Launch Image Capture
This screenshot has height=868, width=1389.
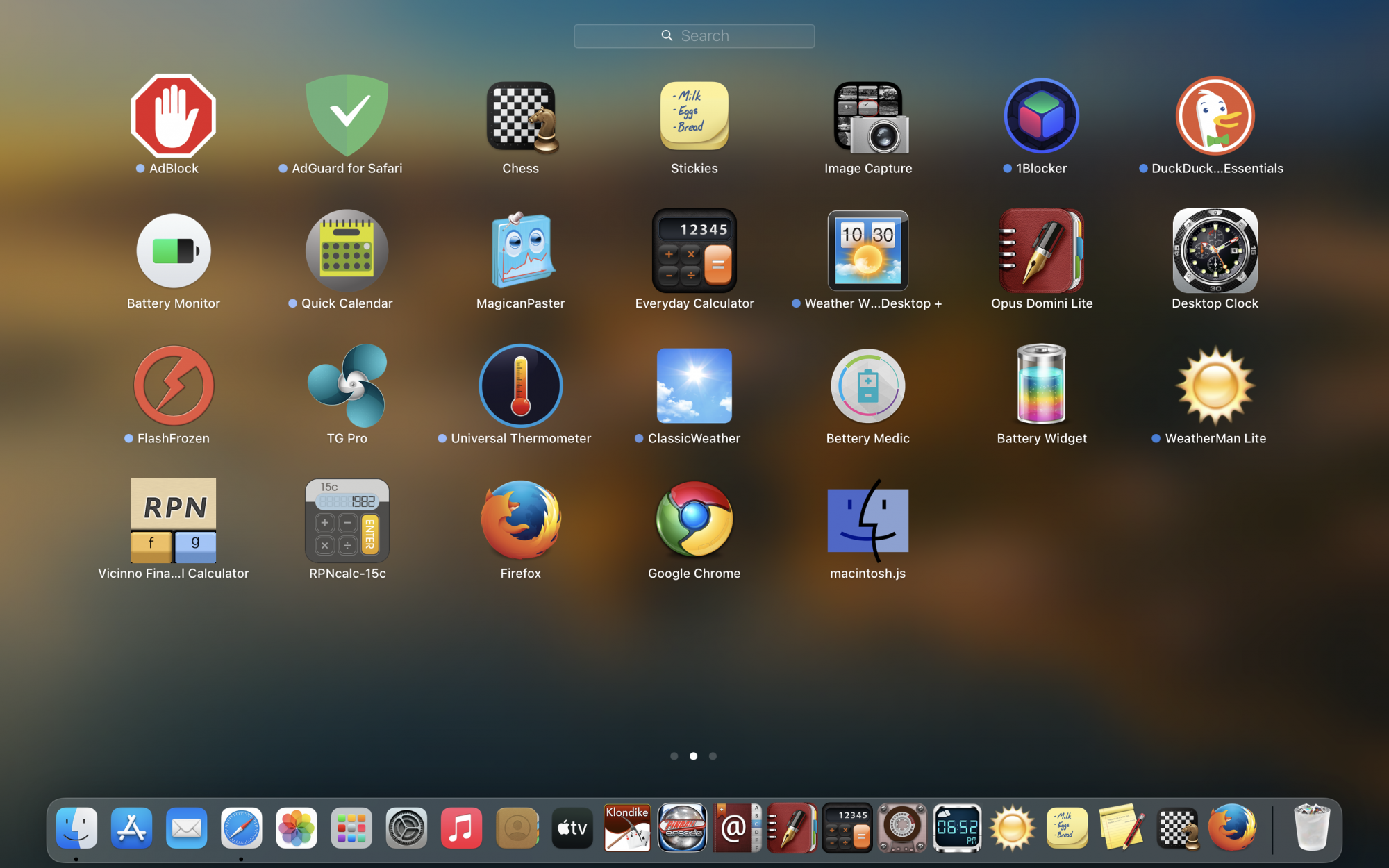click(x=868, y=116)
